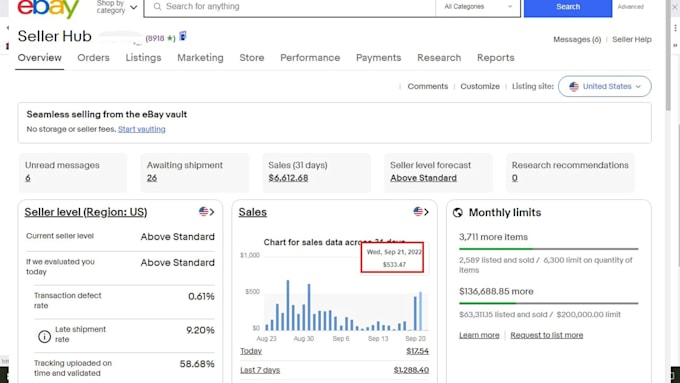This screenshot has width=680, height=383.
Task: Click the US flag in listing site selector
Action: click(574, 86)
